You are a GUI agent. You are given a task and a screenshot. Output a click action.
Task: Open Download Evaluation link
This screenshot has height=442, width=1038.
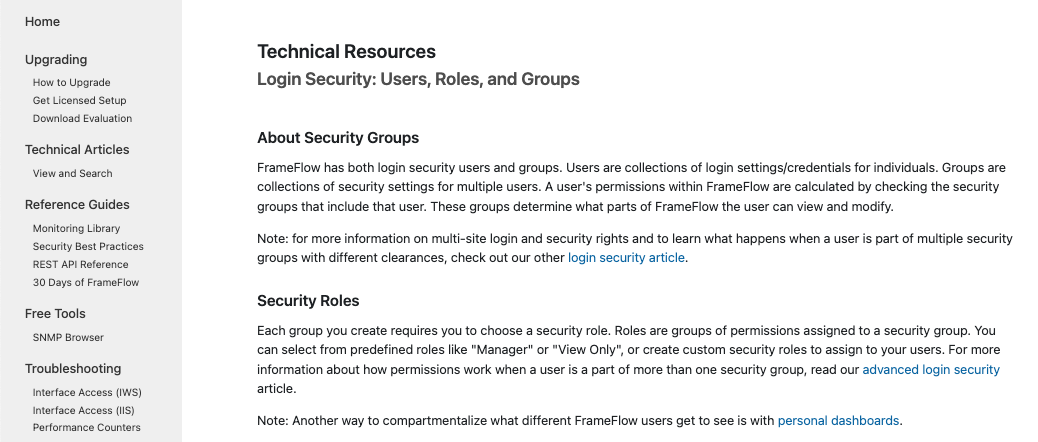(83, 118)
